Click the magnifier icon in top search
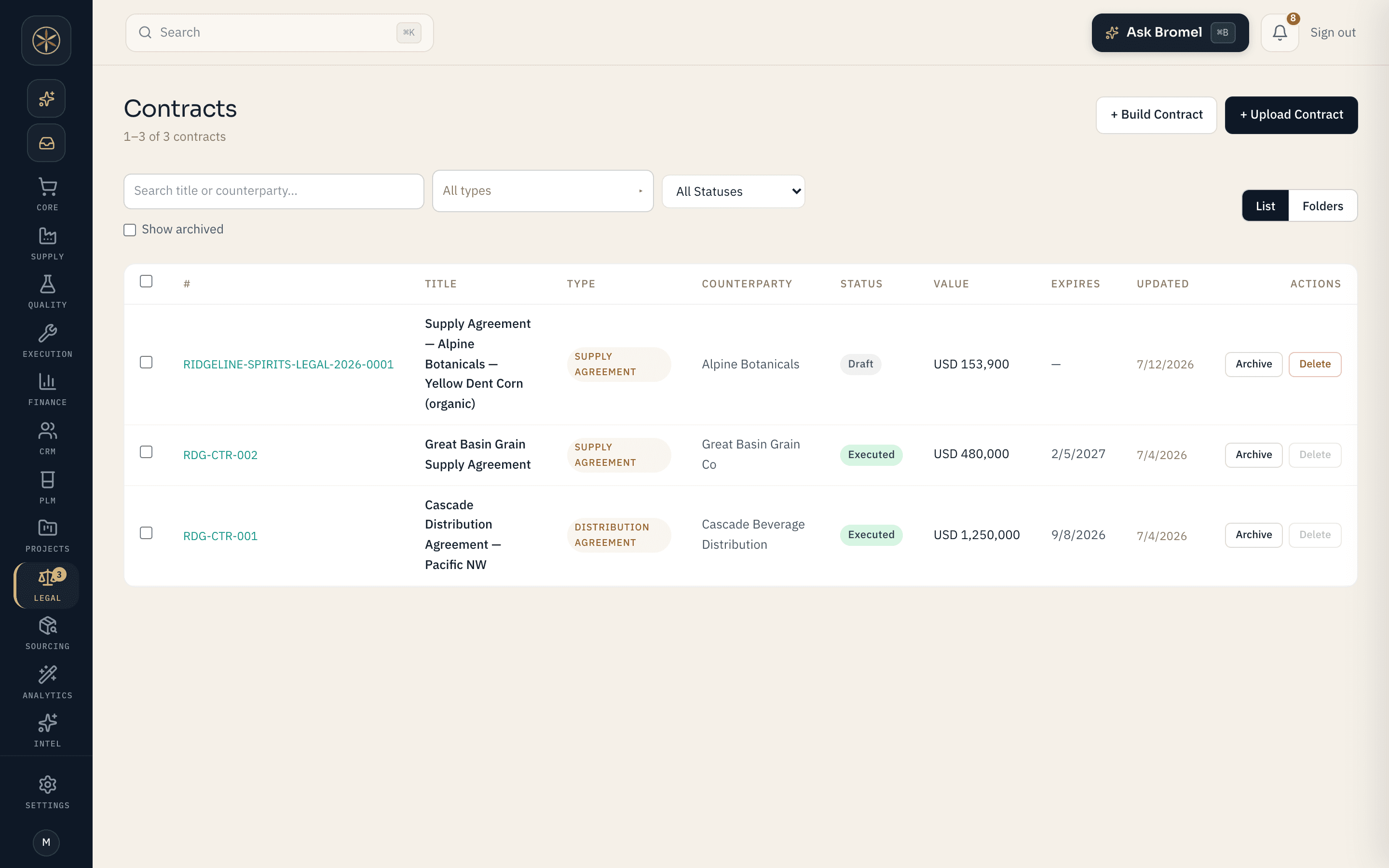 point(145,33)
